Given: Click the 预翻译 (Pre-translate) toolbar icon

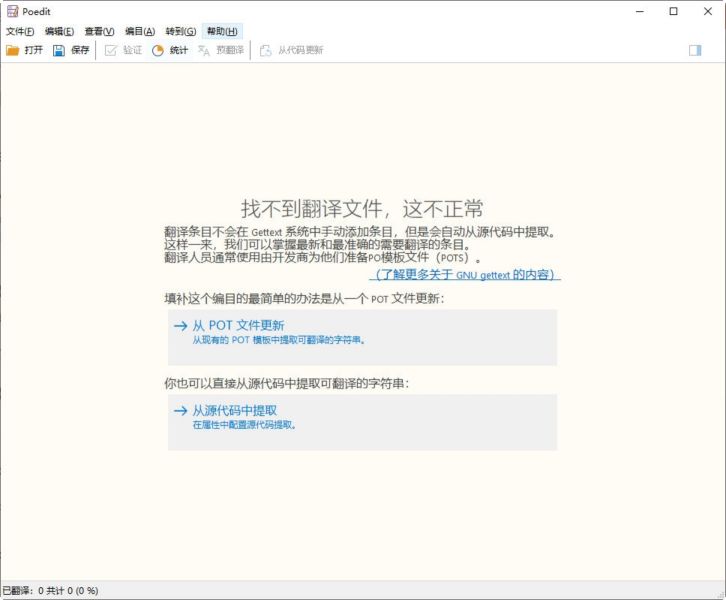Looking at the screenshot, I should pyautogui.click(x=205, y=50).
